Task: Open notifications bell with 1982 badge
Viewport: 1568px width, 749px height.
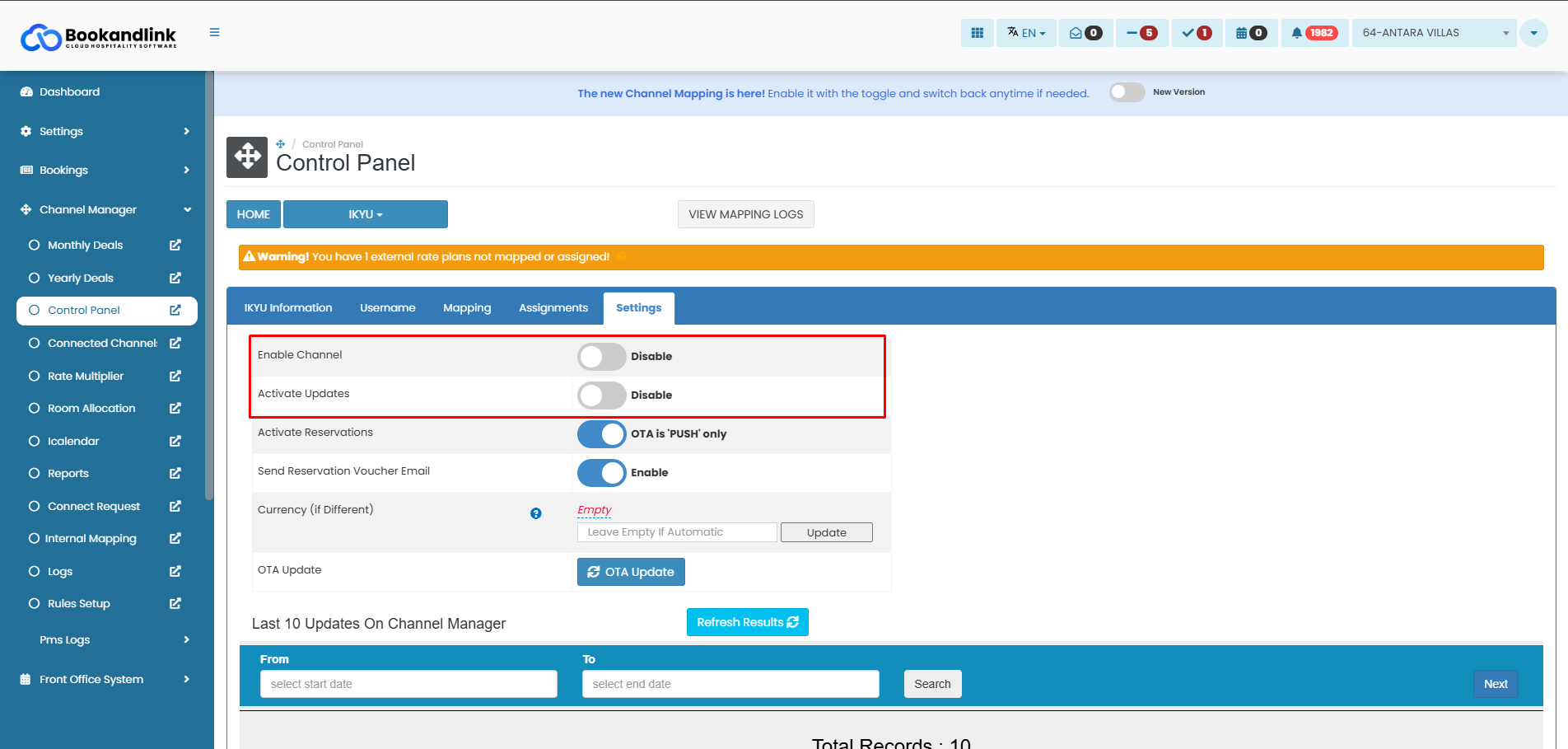Action: [1314, 33]
